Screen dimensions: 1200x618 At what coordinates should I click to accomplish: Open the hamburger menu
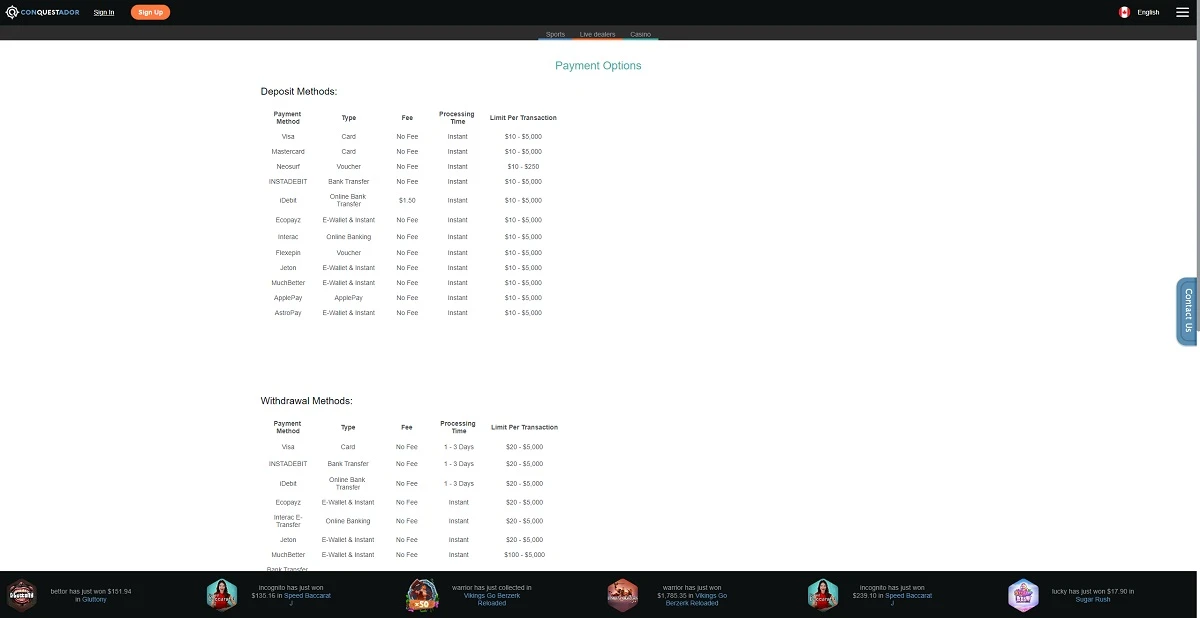(x=1182, y=12)
